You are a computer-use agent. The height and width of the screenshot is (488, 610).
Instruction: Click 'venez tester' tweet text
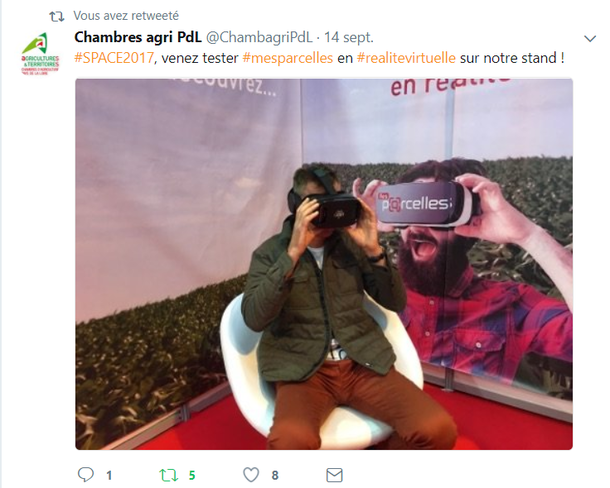(200, 58)
